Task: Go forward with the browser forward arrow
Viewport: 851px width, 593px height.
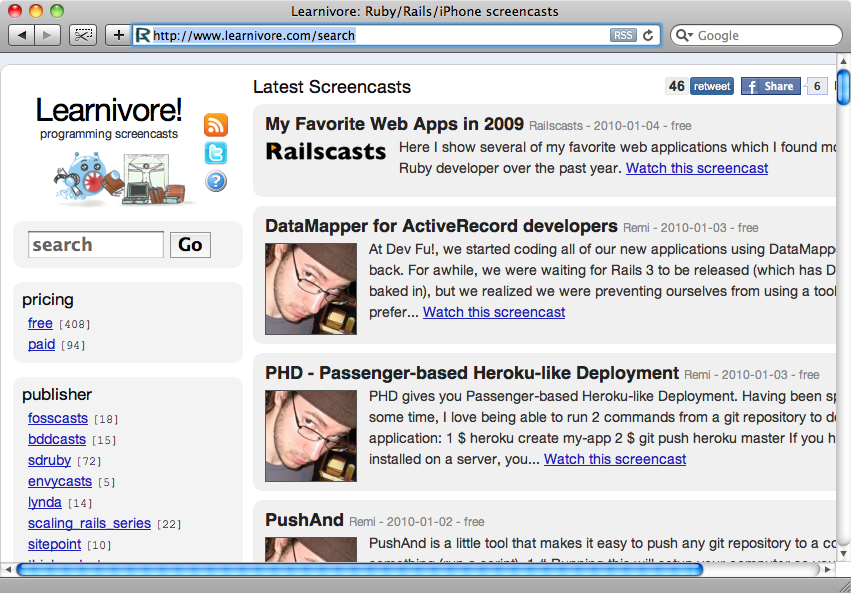Action: (x=47, y=35)
